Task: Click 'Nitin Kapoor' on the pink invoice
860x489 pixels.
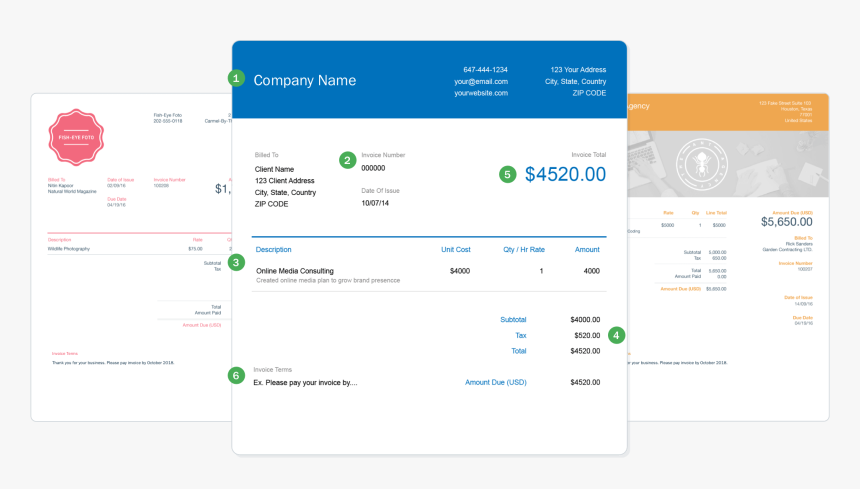Action: [x=60, y=186]
